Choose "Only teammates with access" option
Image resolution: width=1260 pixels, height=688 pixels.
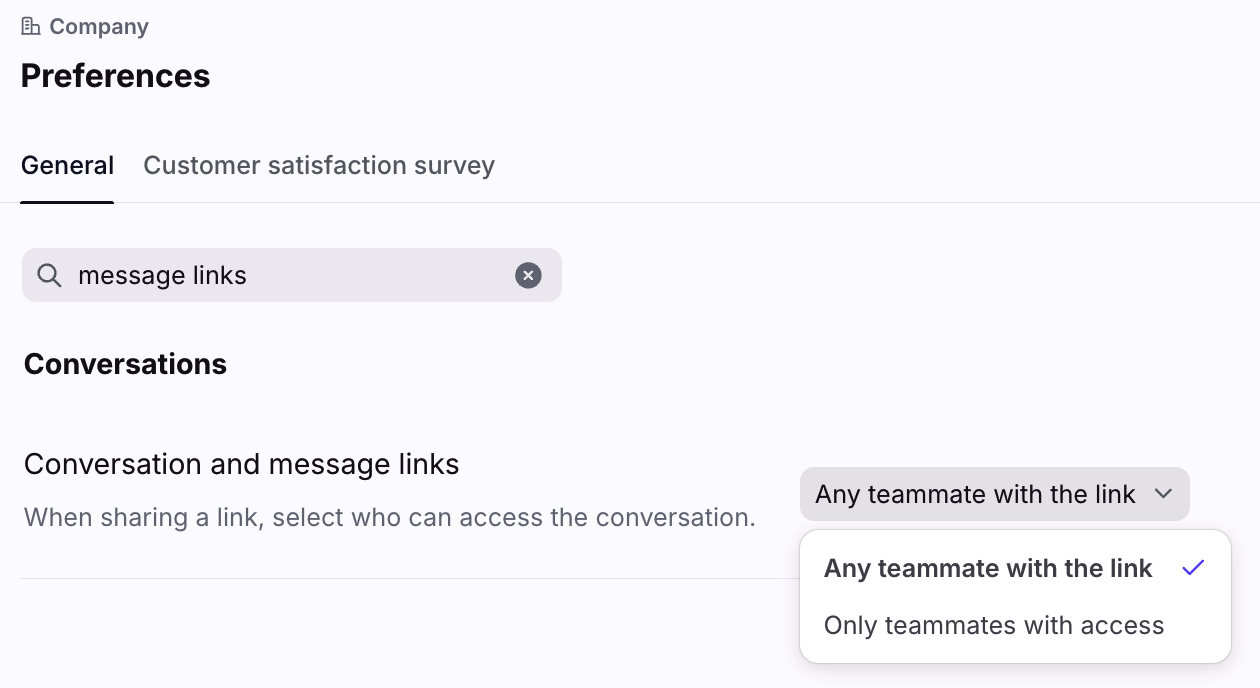[993, 626]
